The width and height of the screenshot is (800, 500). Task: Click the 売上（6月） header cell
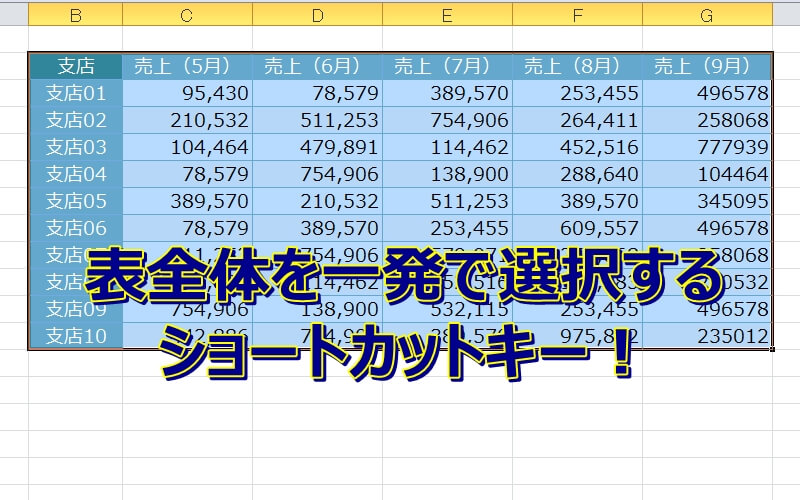(x=317, y=66)
